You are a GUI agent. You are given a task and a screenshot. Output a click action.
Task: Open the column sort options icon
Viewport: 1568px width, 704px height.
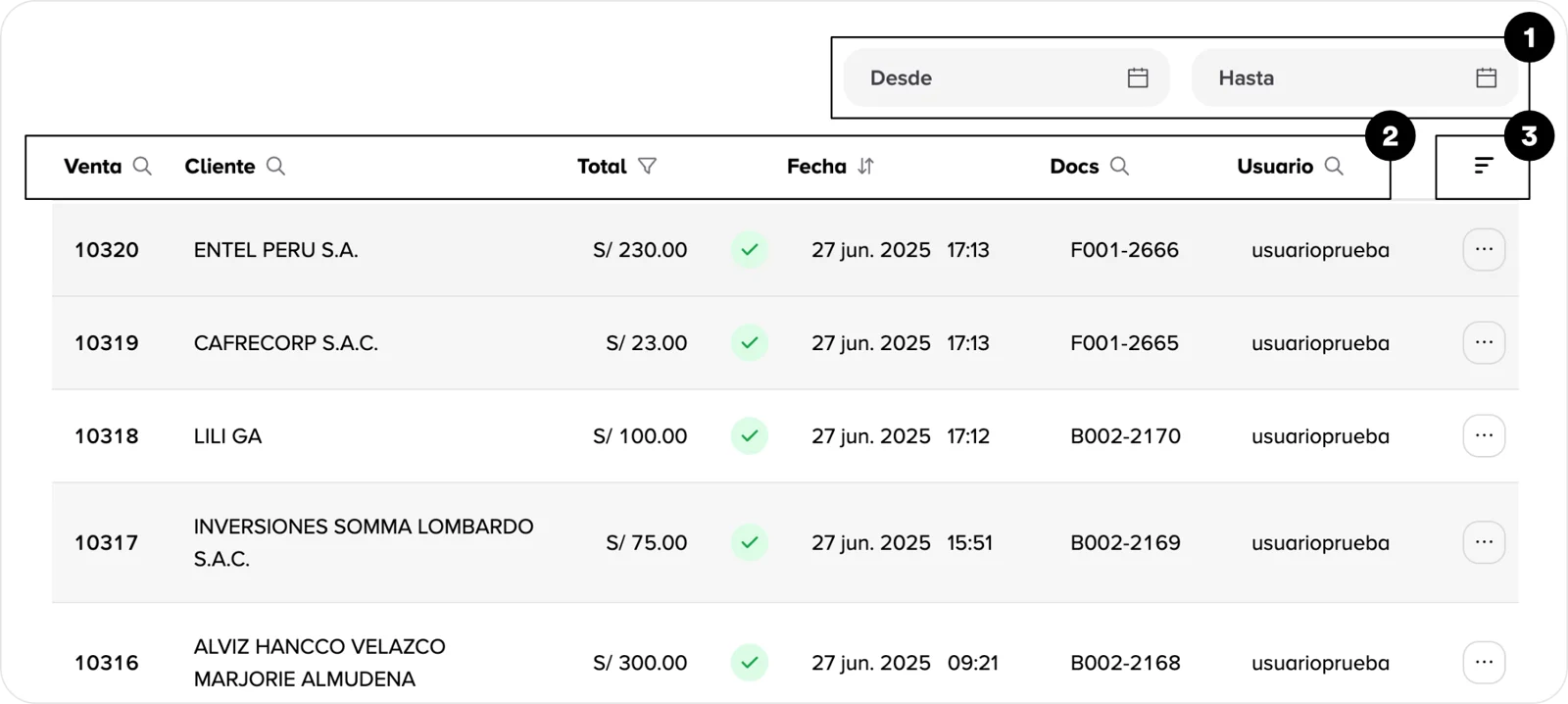(x=1484, y=166)
